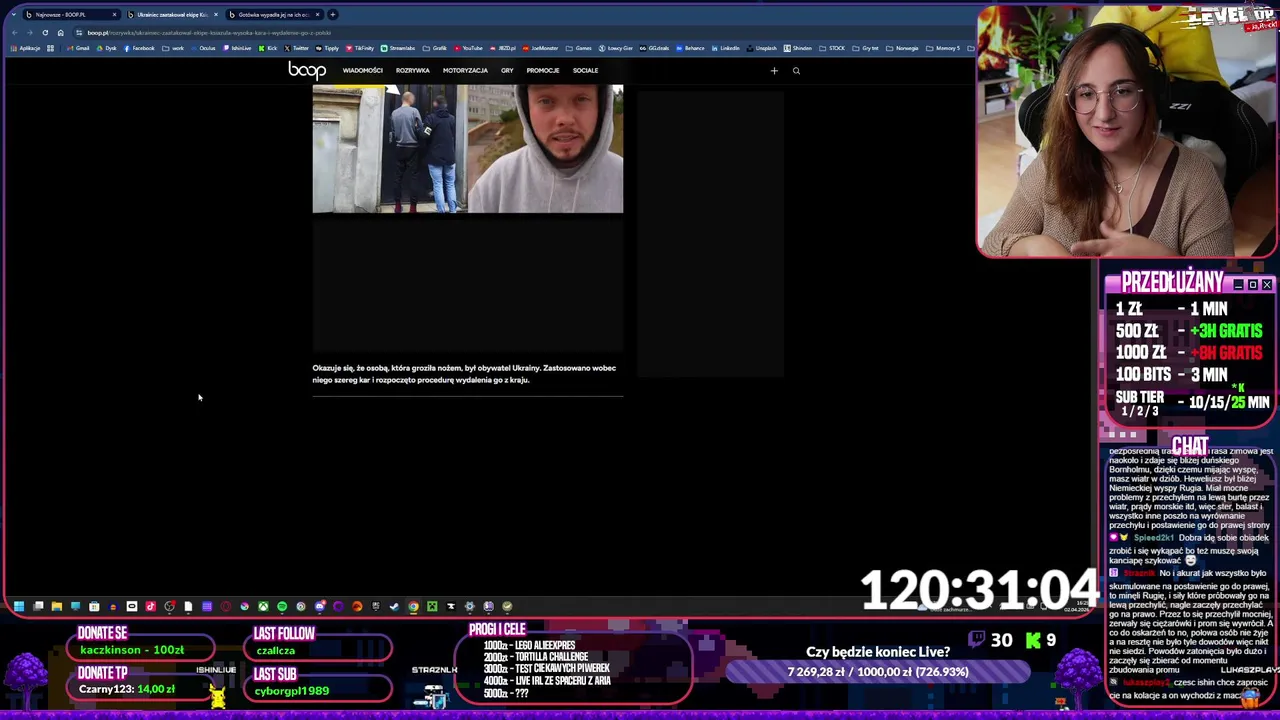The image size is (1280, 720).
Task: Open the Windows Start menu
Action: point(19,606)
